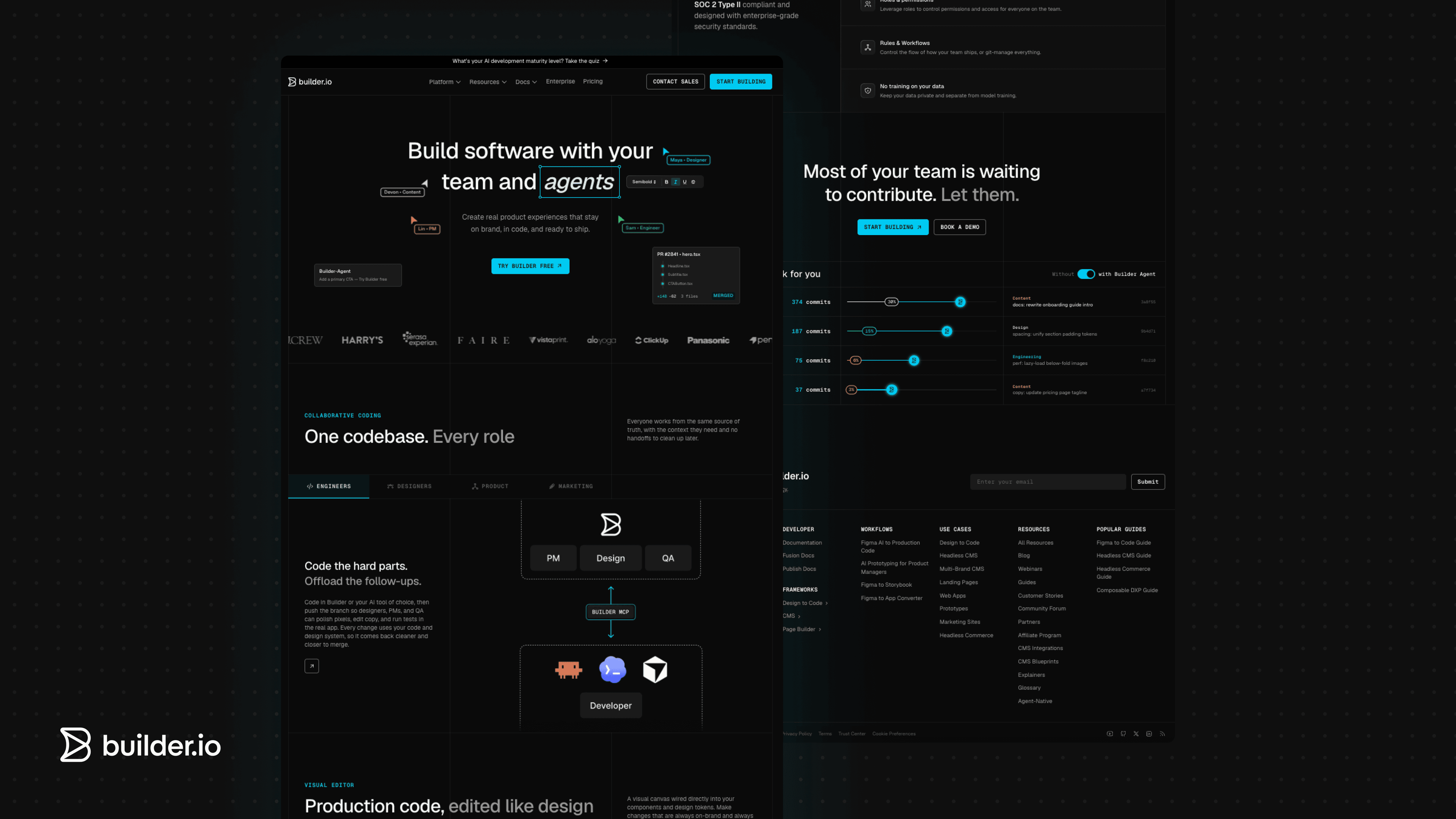Click the Panasonic logo in the brand strip
The image size is (1456, 819).
tap(708, 340)
